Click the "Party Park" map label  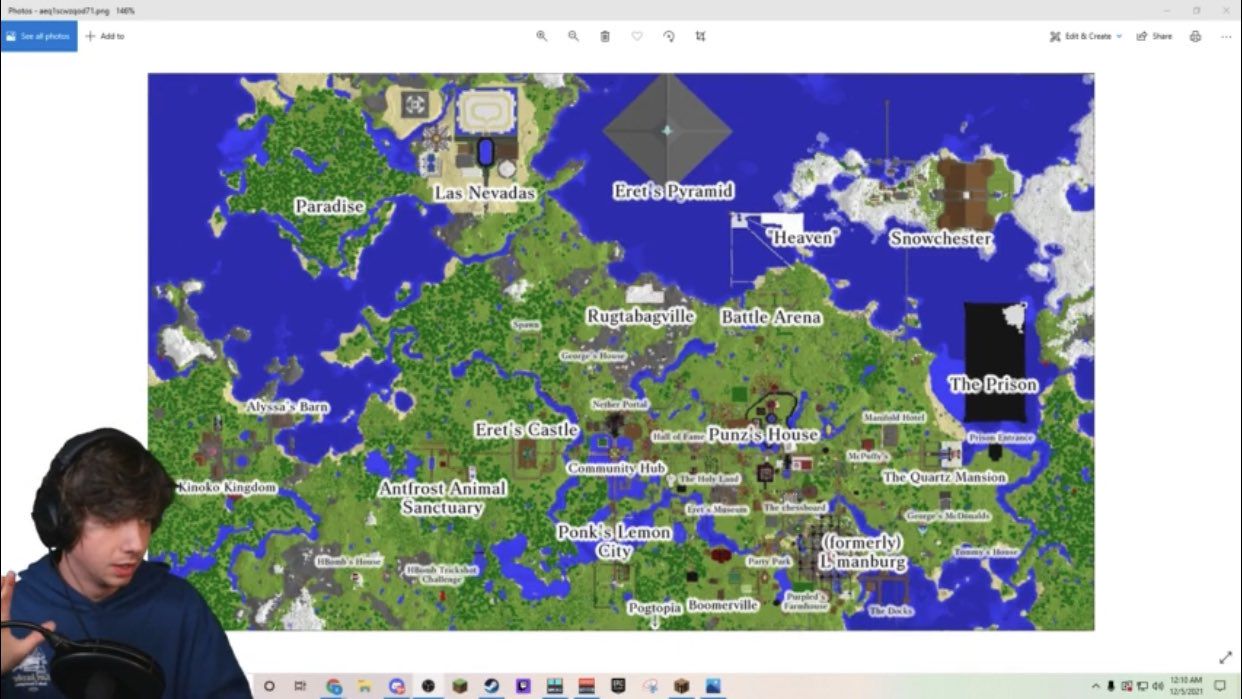click(769, 562)
